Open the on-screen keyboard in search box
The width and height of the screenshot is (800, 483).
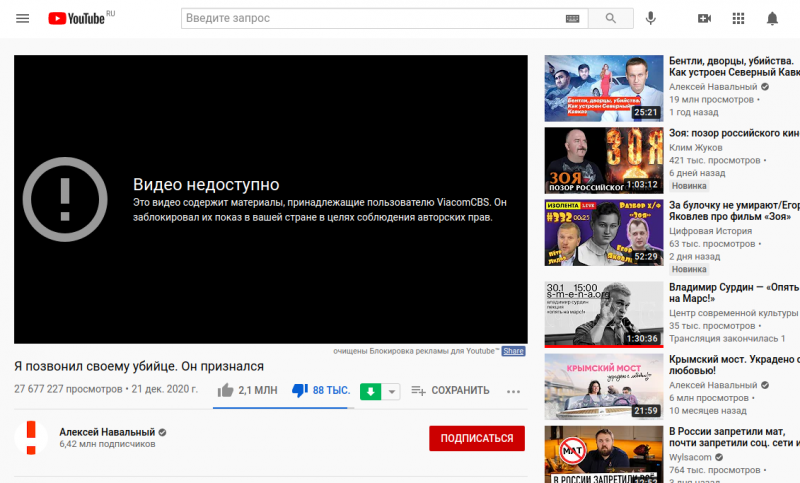click(x=573, y=18)
